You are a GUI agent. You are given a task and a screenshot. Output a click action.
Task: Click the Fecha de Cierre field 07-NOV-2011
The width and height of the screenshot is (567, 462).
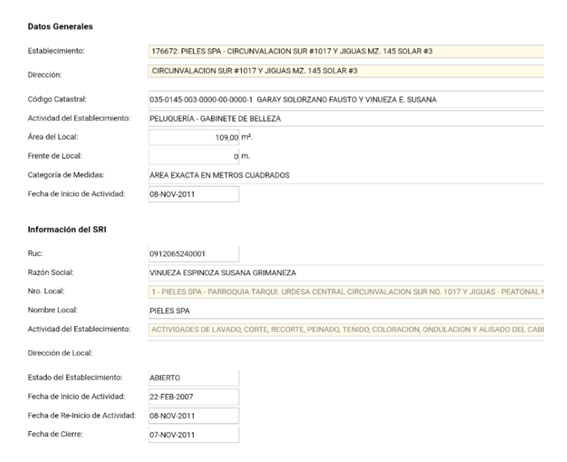[194, 435]
